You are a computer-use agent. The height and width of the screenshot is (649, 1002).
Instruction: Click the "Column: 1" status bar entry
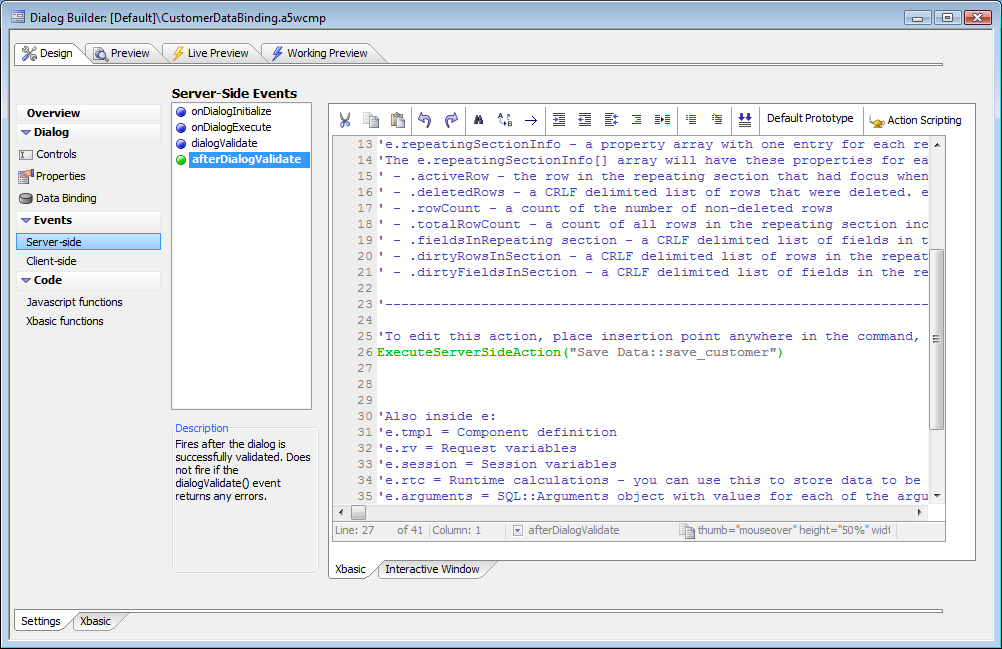coord(457,530)
